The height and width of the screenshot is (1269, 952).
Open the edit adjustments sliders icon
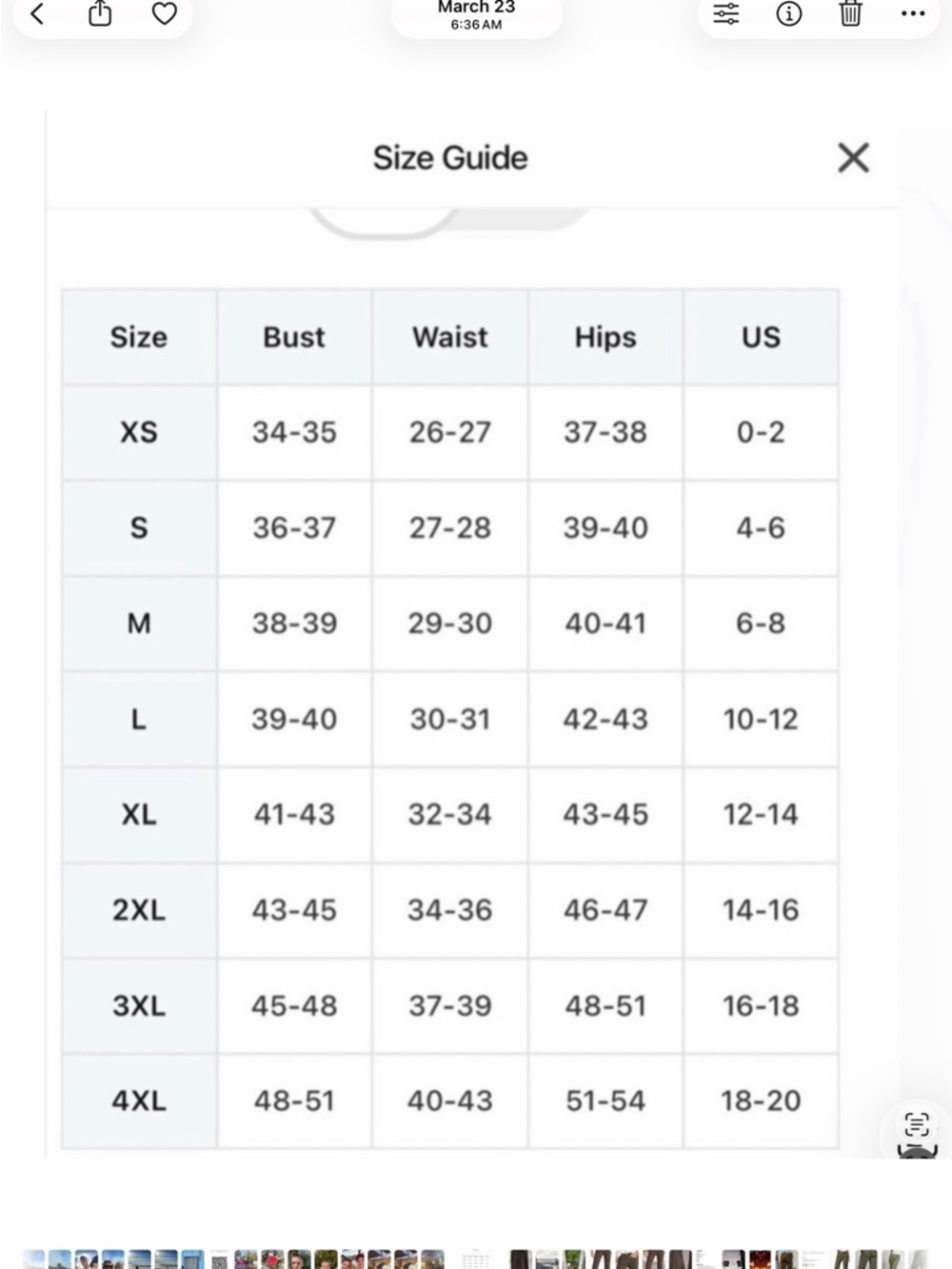pos(725,13)
